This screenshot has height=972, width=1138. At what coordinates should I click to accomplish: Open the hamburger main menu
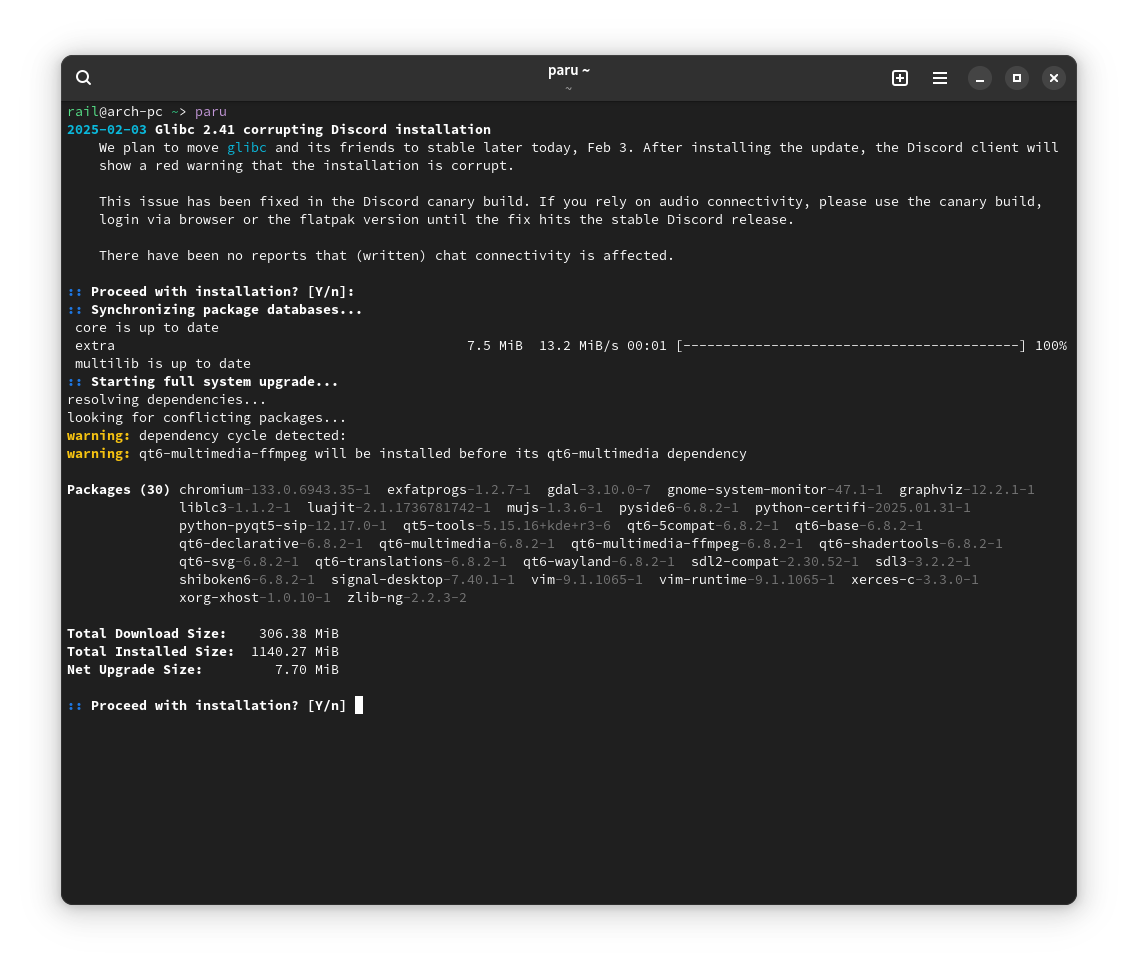pyautogui.click(x=939, y=78)
